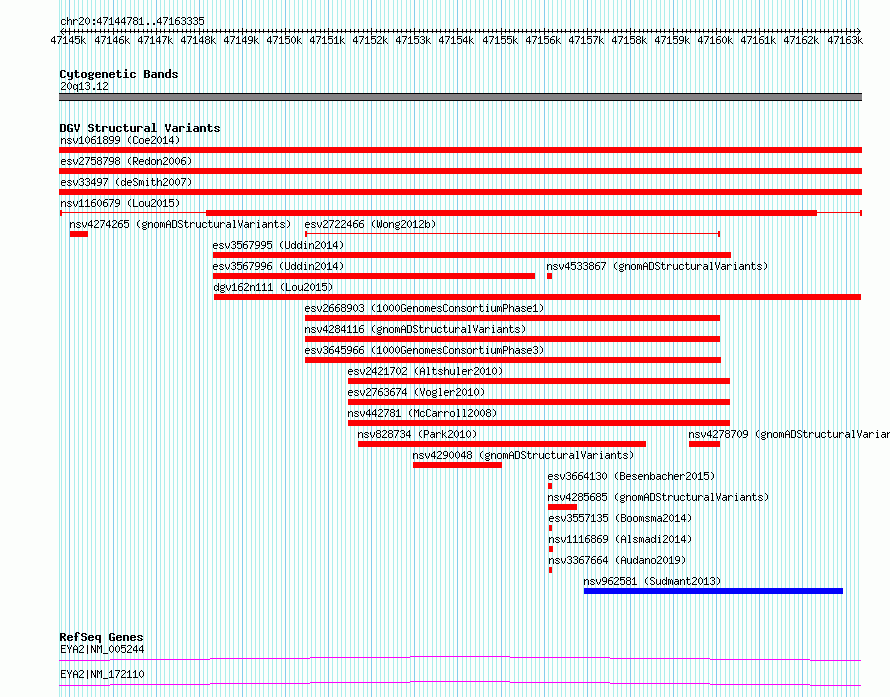Click the EYA2 NM_005244 magenta gene line

[460, 658]
